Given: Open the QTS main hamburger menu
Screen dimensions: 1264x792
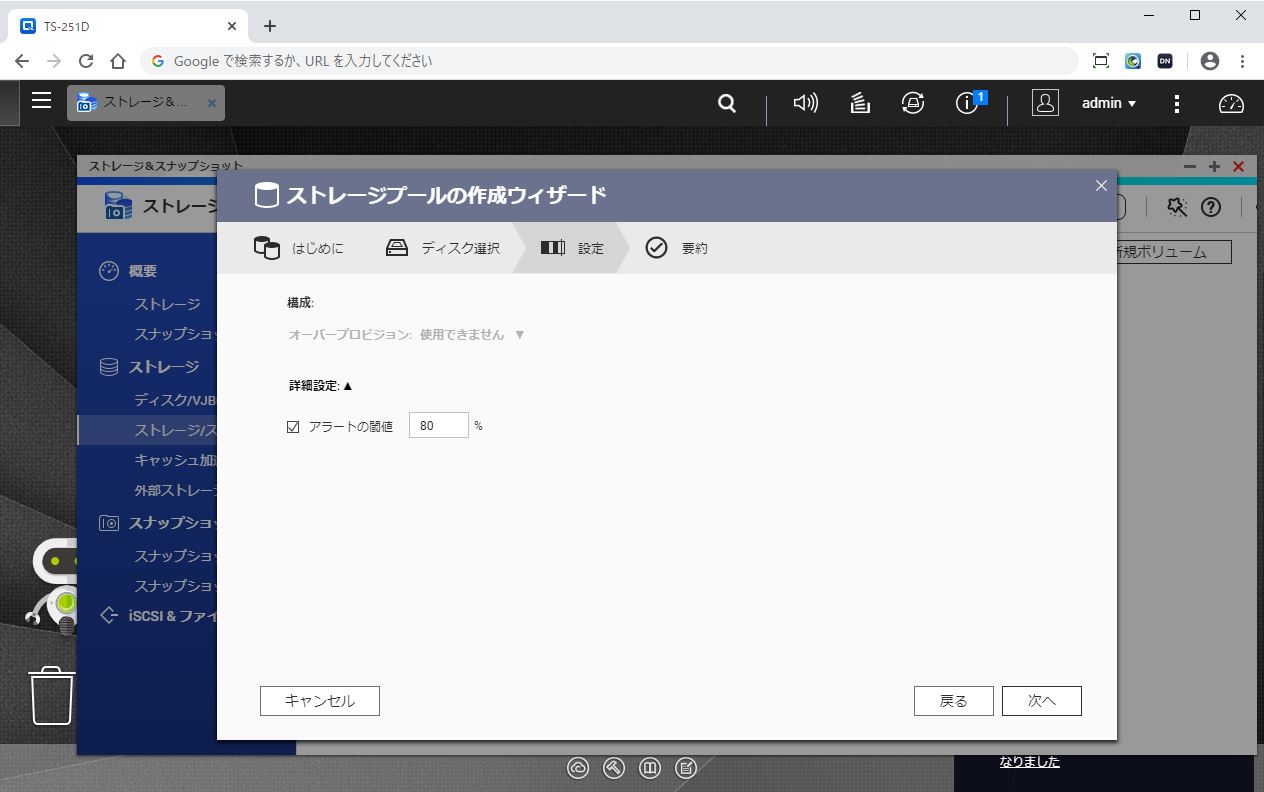Looking at the screenshot, I should point(41,101).
